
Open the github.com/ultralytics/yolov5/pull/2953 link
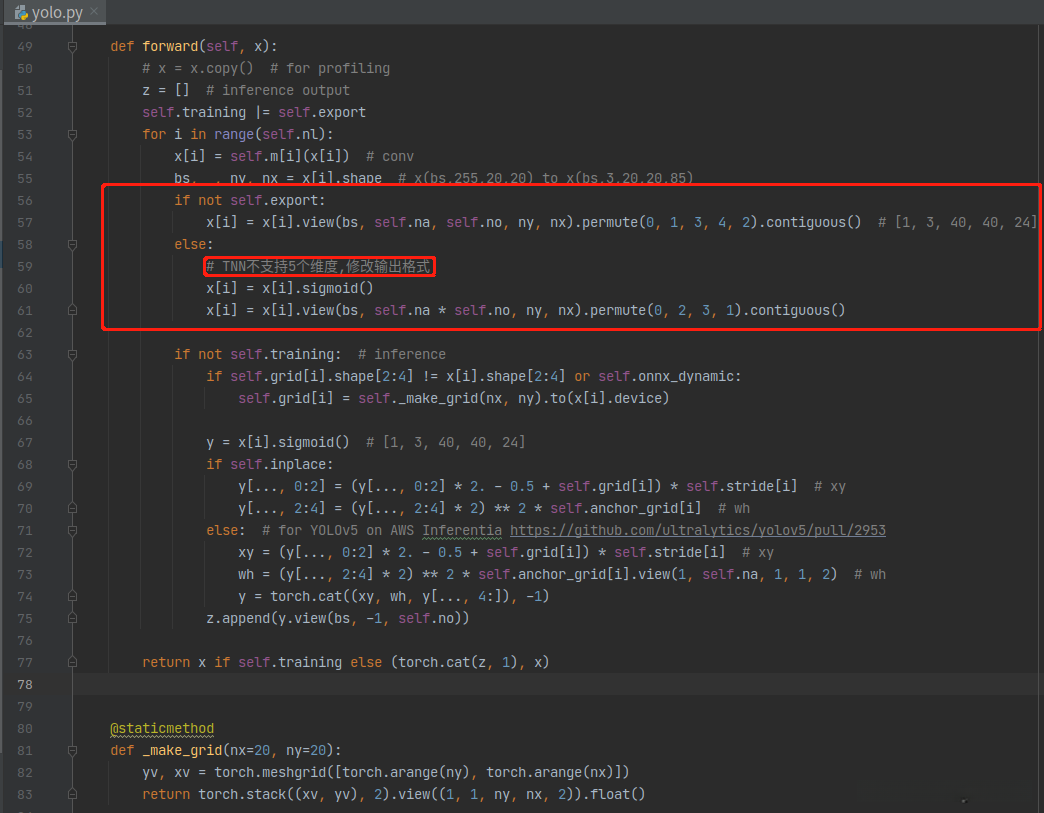(698, 530)
